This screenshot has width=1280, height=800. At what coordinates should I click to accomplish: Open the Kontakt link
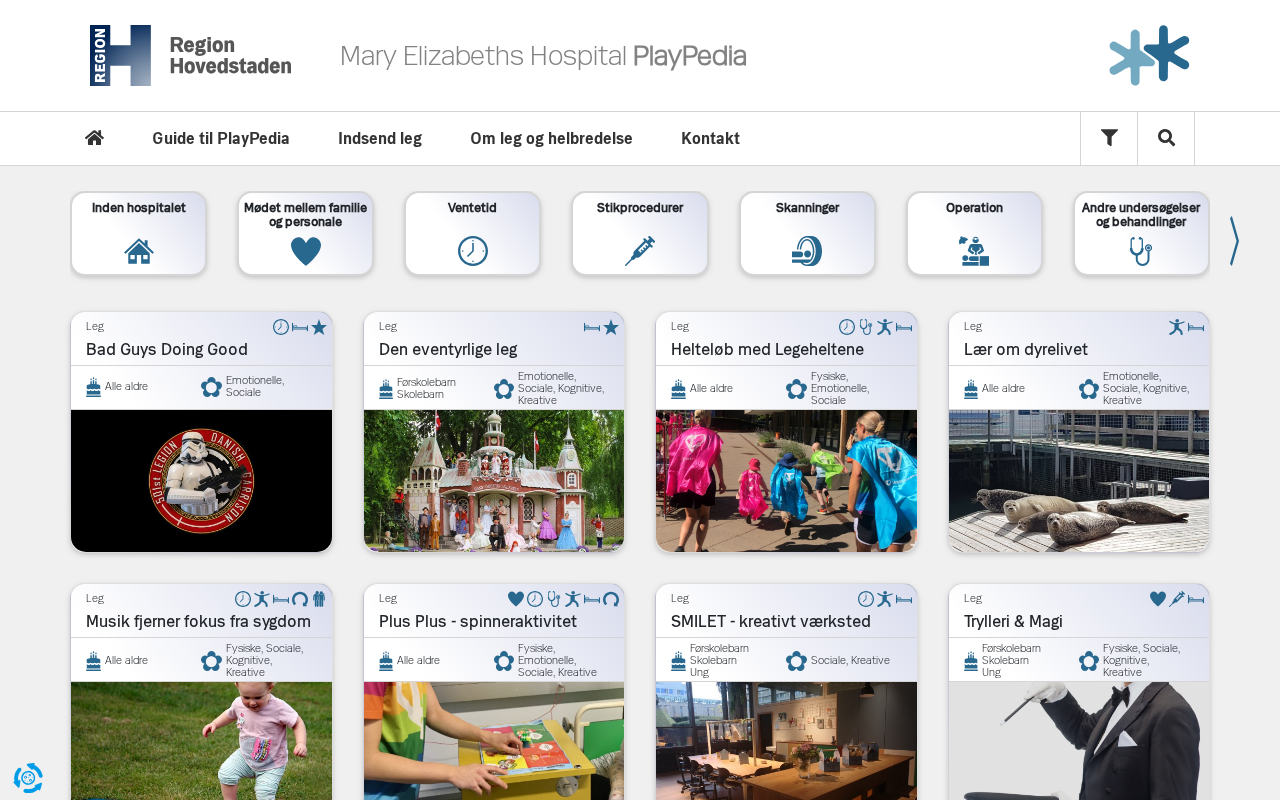[710, 138]
